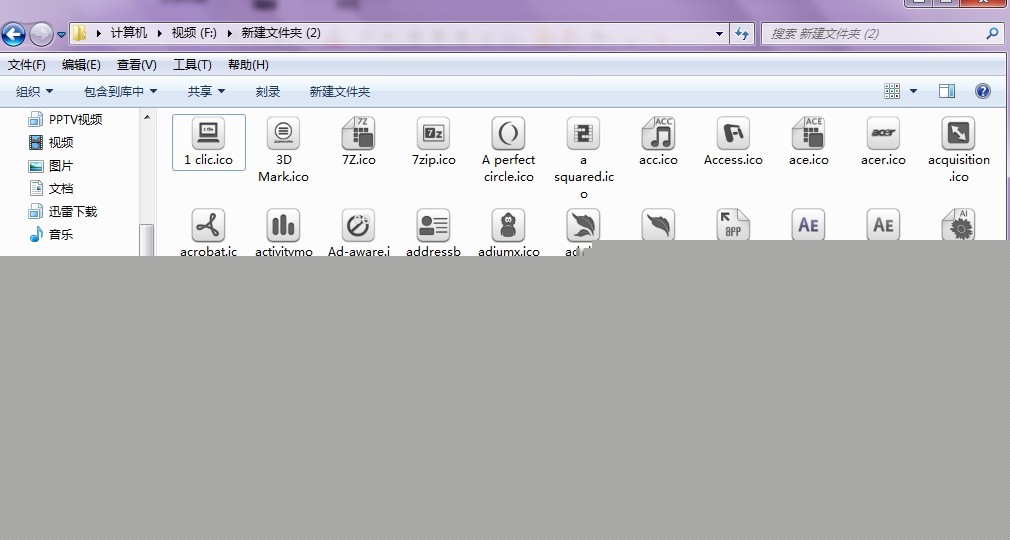Expand the 包含到库中 dropdown
1010x540 pixels.
click(120, 92)
